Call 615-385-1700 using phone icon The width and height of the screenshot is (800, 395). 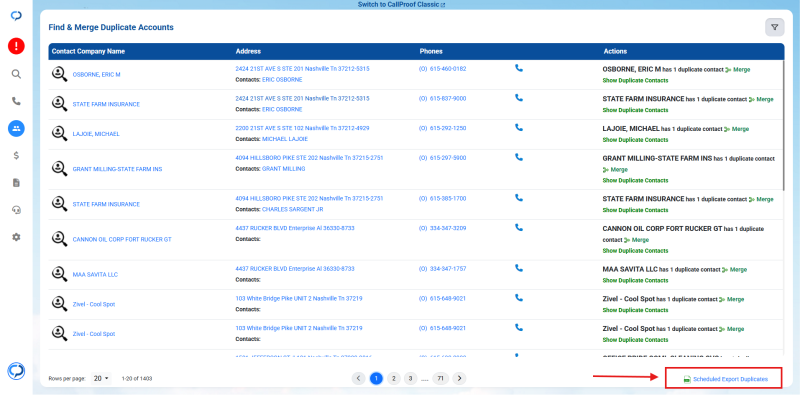click(x=519, y=198)
